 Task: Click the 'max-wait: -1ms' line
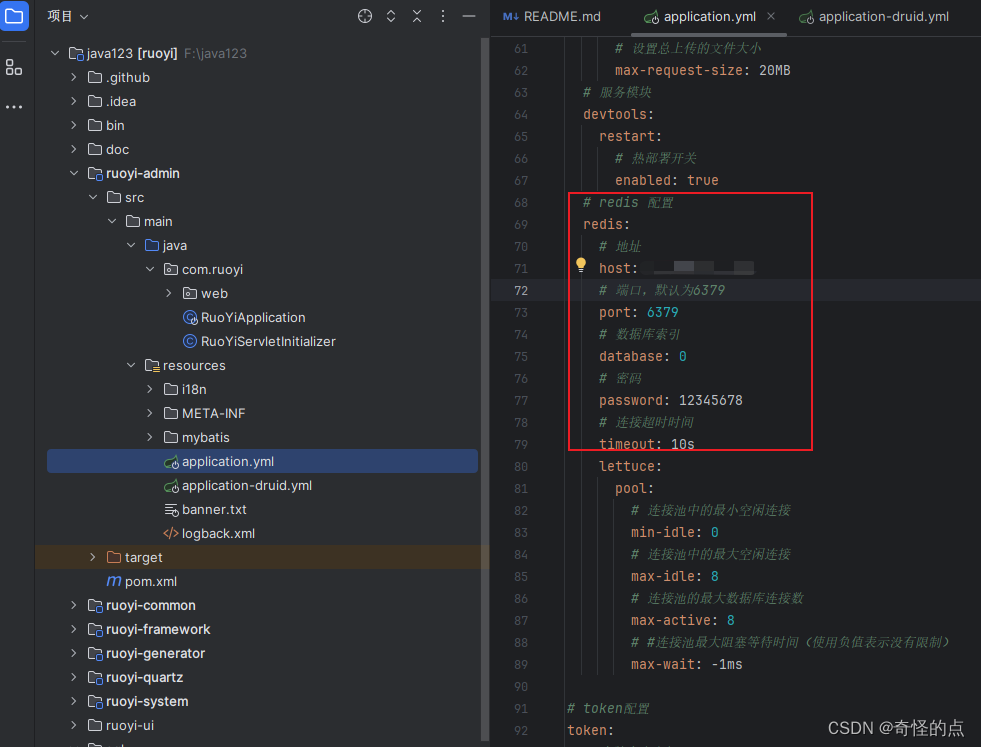686,664
